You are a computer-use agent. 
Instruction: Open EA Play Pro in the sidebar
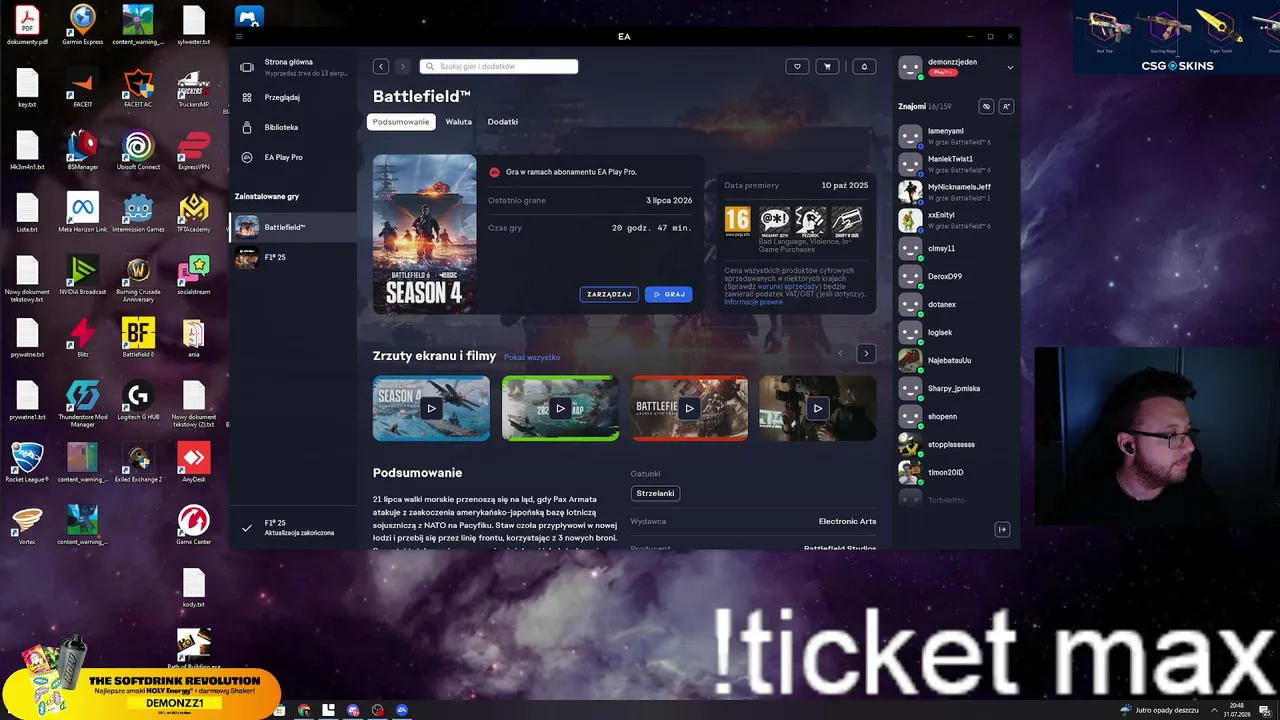pos(293,157)
